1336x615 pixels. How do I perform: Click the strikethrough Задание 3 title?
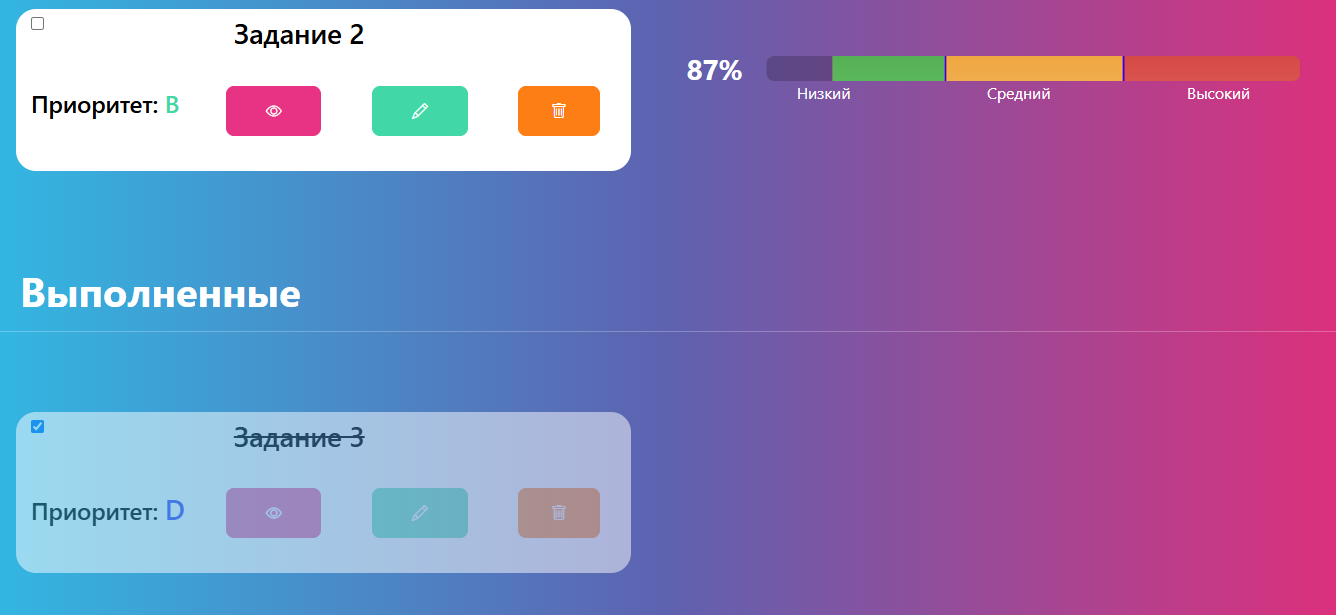coord(299,438)
